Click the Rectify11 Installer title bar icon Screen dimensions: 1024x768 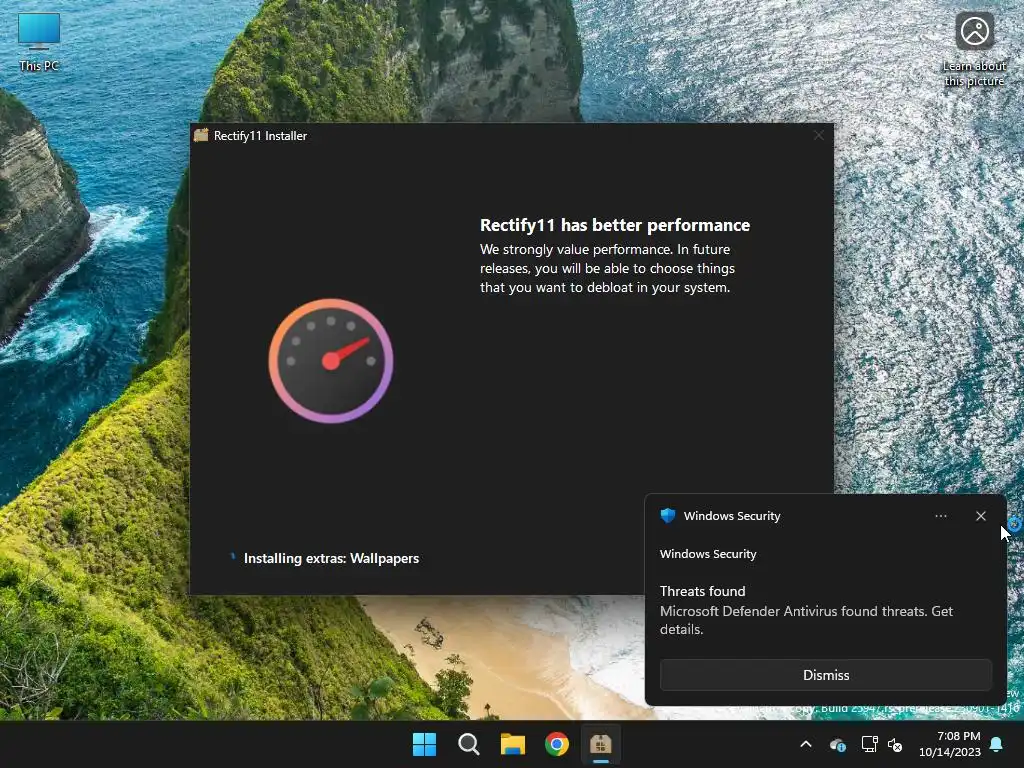click(201, 135)
